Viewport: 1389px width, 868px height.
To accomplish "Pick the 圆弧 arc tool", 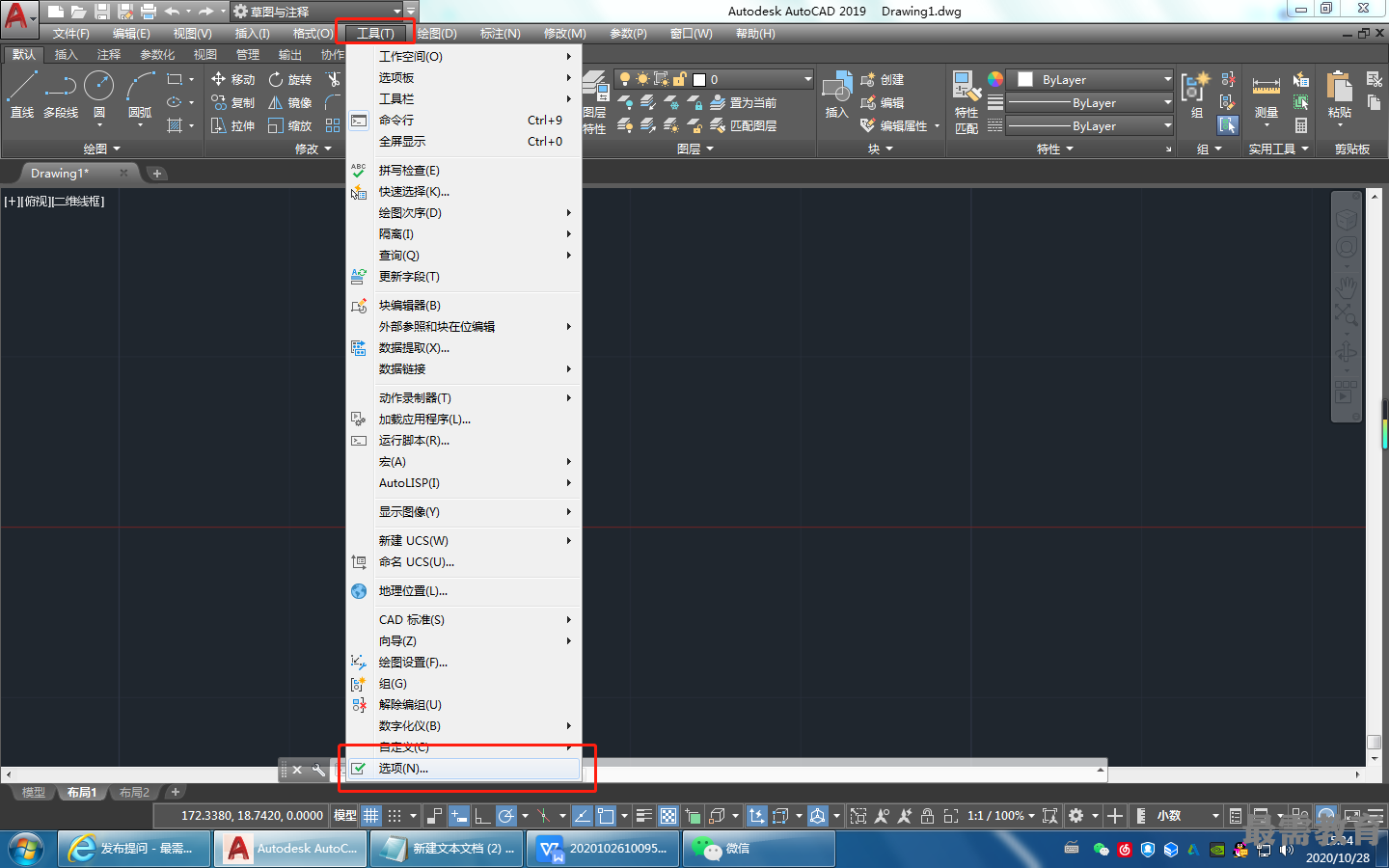I will [x=140, y=95].
